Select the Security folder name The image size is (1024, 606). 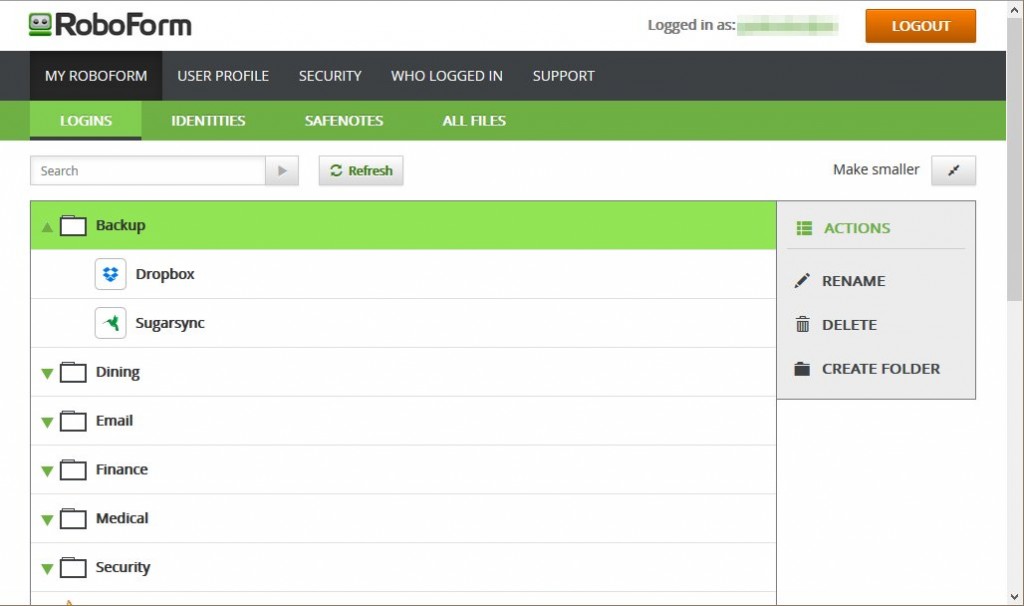click(x=123, y=567)
